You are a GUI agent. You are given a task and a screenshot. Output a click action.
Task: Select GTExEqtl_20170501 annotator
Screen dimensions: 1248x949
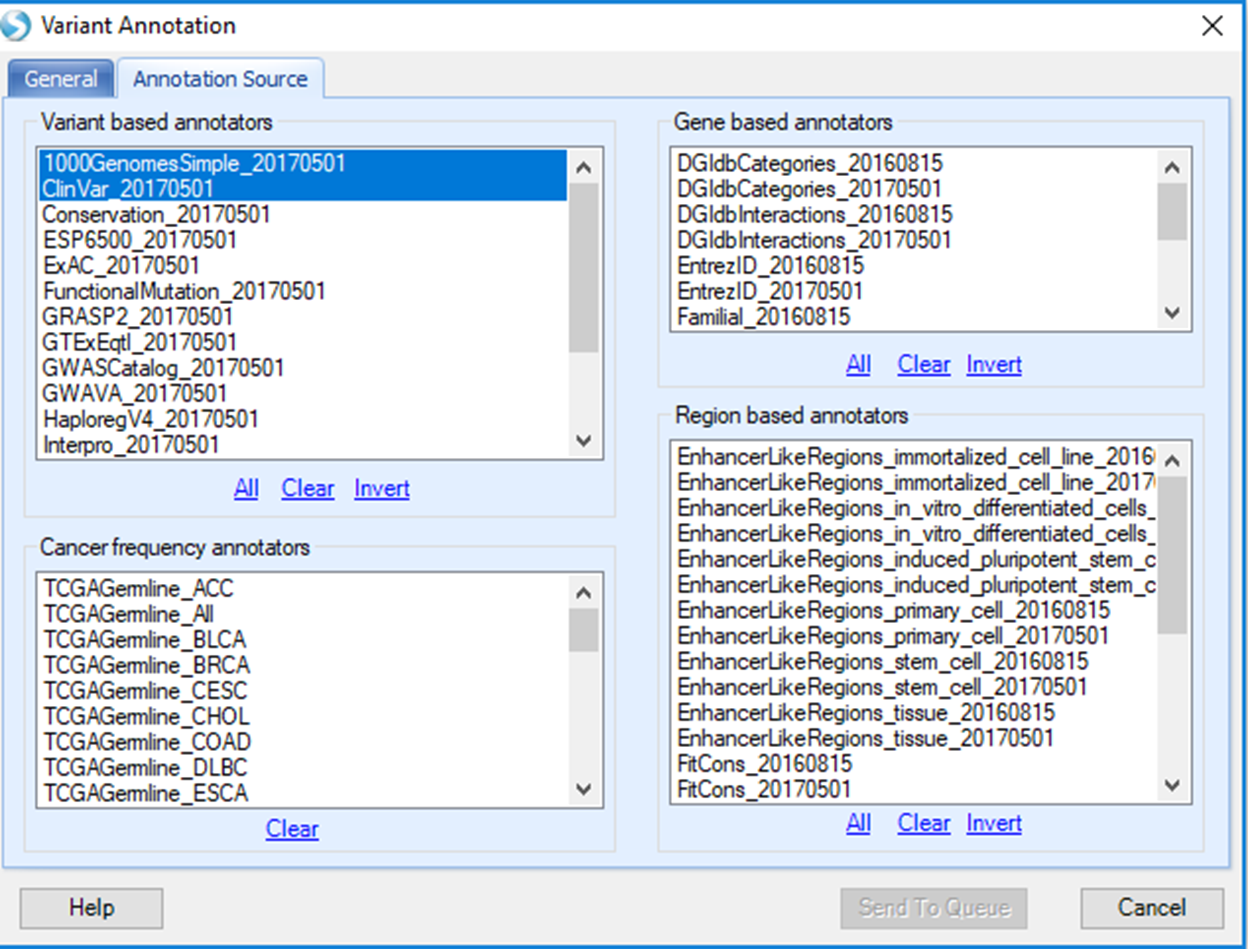(x=303, y=343)
